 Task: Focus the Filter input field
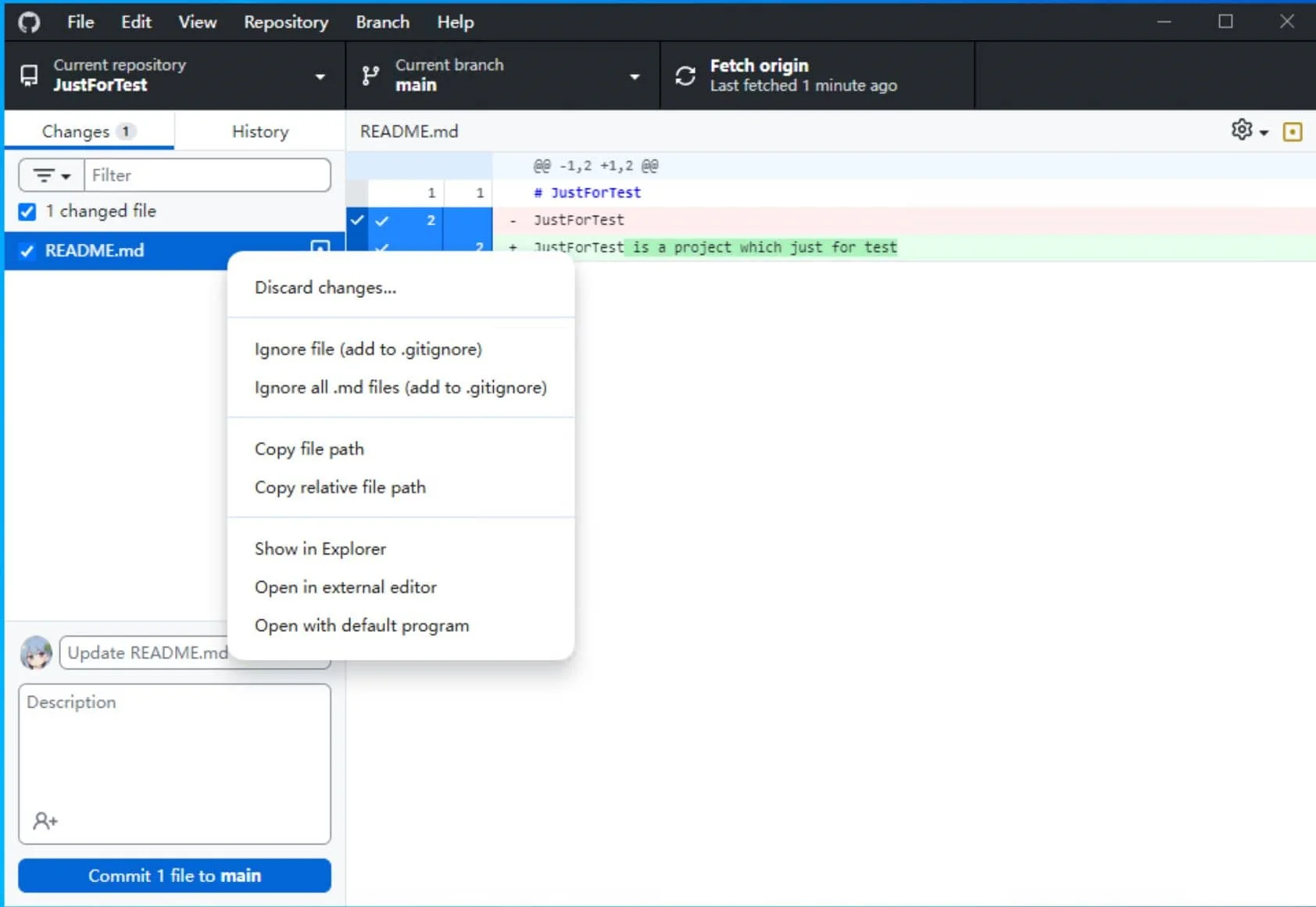[x=208, y=175]
